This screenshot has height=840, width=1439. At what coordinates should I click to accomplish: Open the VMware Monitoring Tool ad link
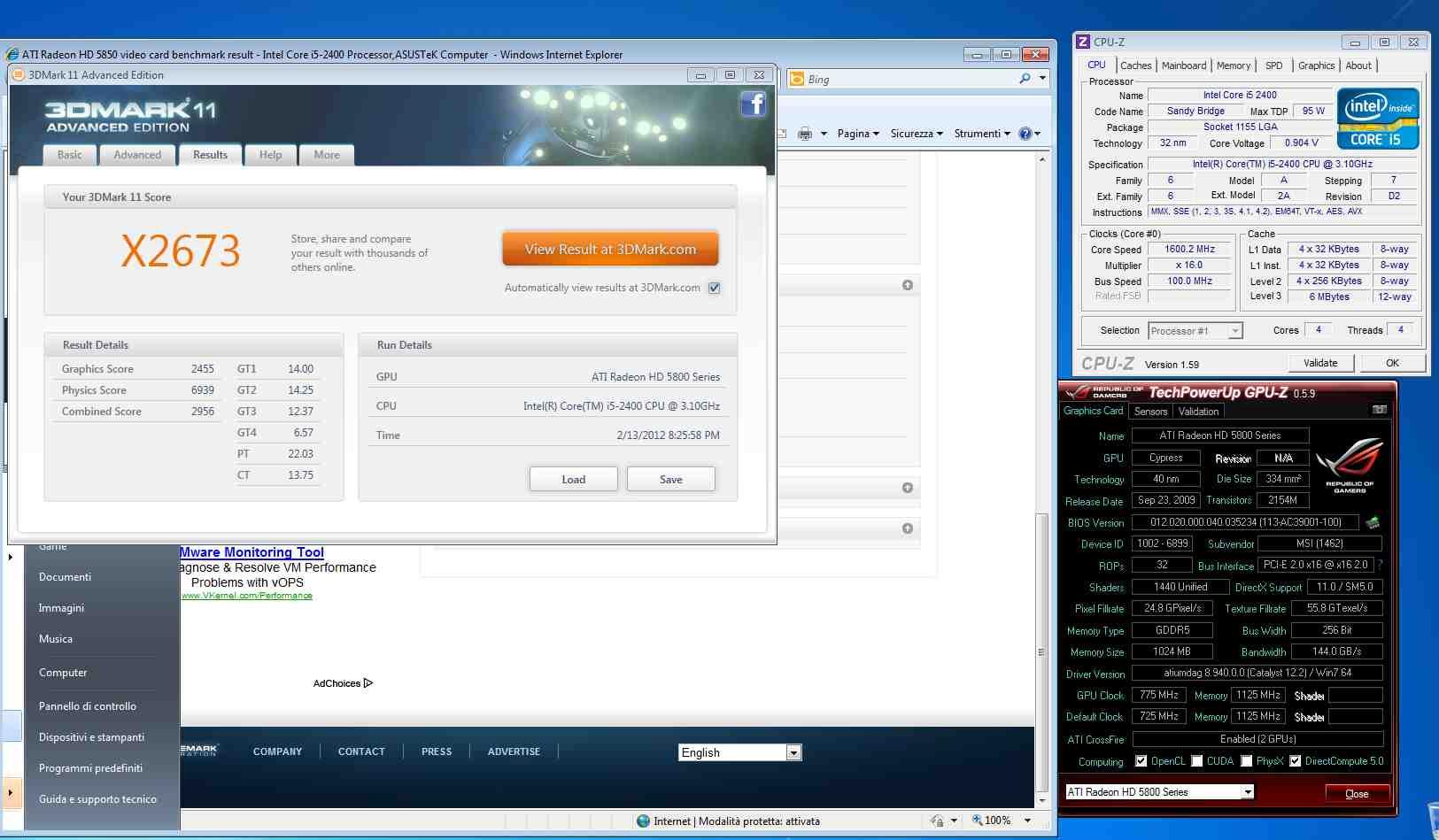coord(251,552)
